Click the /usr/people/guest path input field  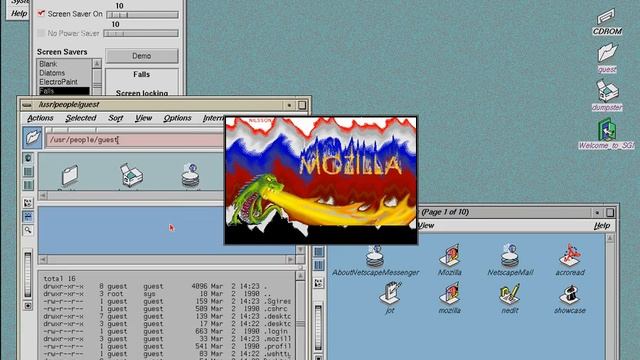point(135,140)
